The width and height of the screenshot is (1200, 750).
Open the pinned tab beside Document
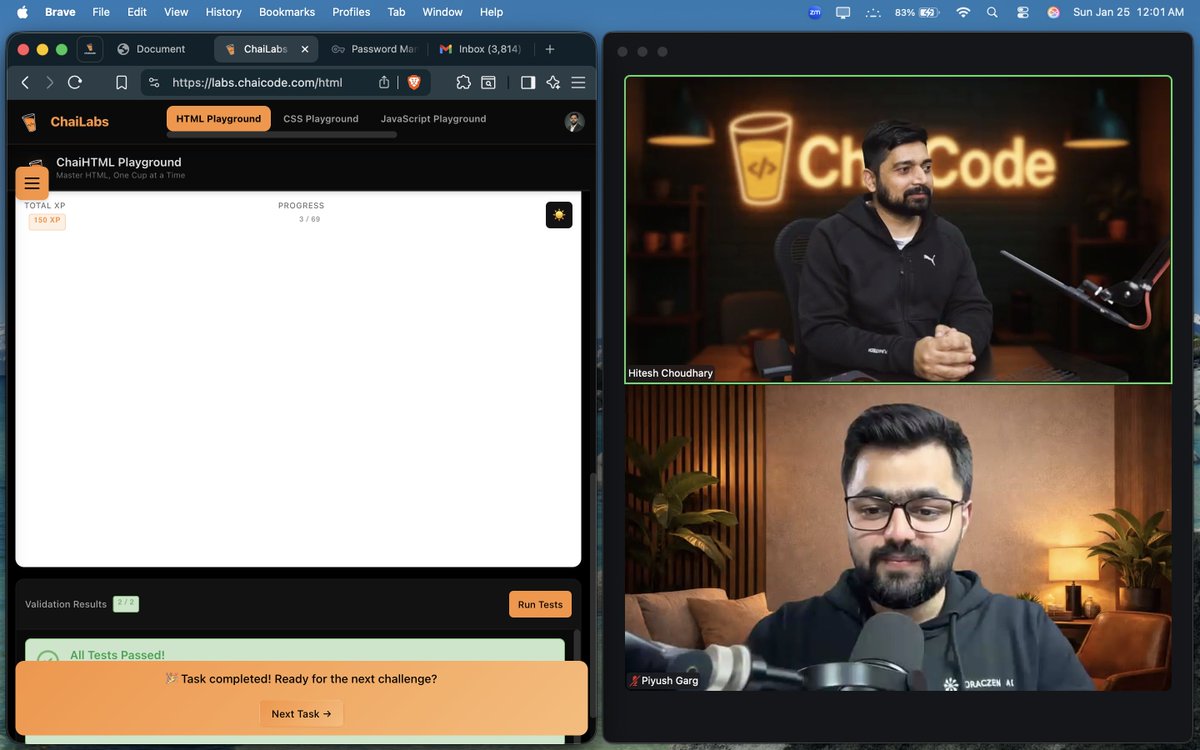point(90,49)
